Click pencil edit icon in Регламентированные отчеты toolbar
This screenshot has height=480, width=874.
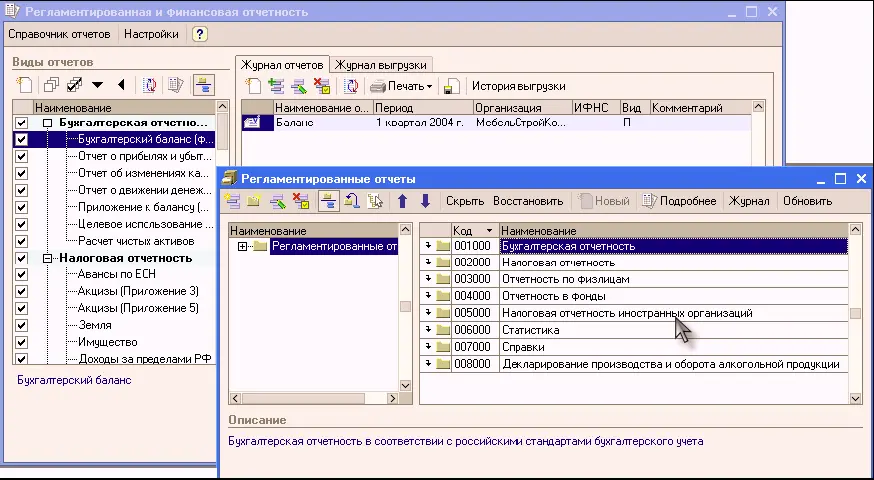click(278, 201)
